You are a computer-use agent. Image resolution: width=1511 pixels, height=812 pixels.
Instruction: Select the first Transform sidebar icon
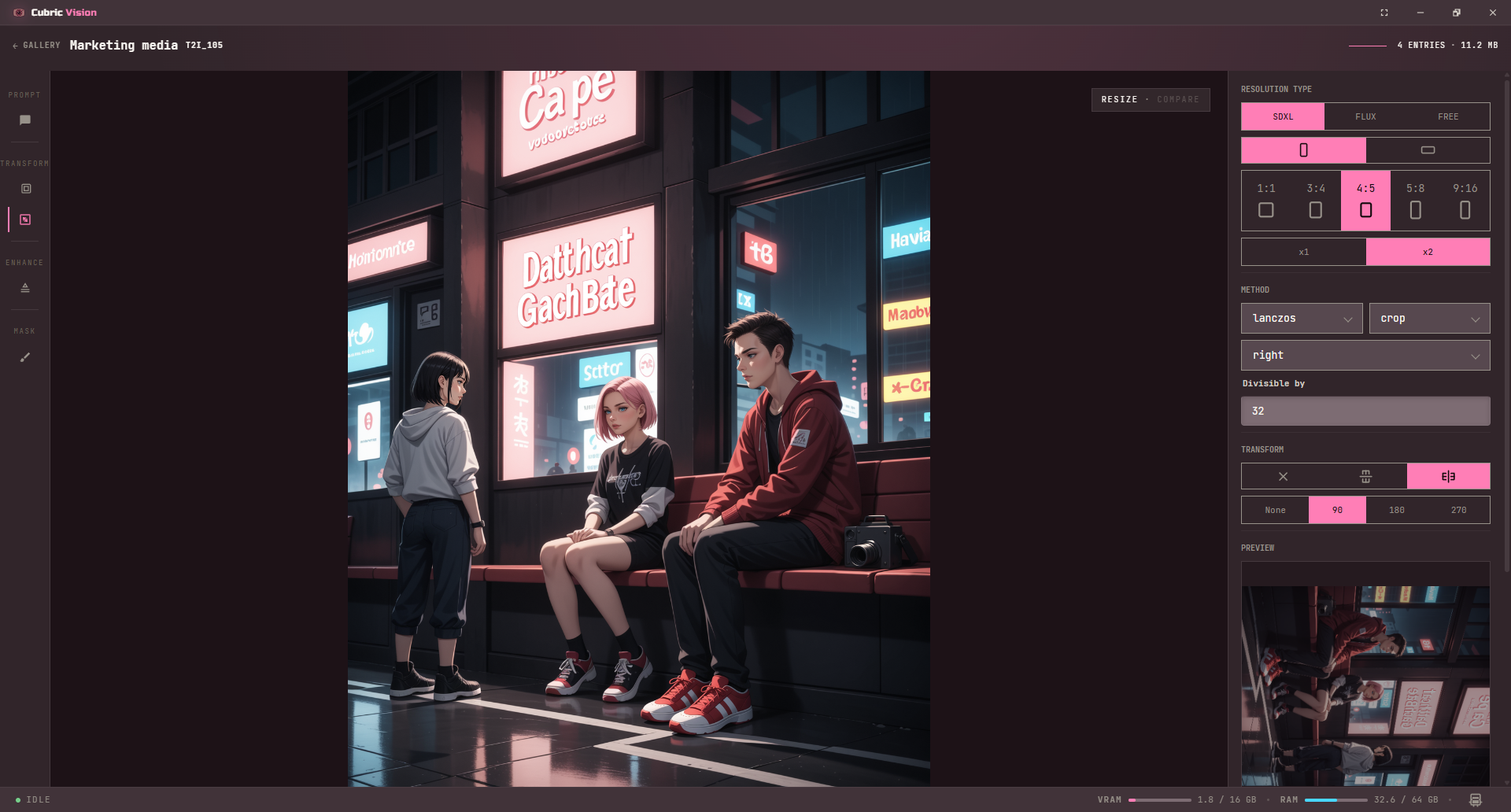pyautogui.click(x=25, y=189)
